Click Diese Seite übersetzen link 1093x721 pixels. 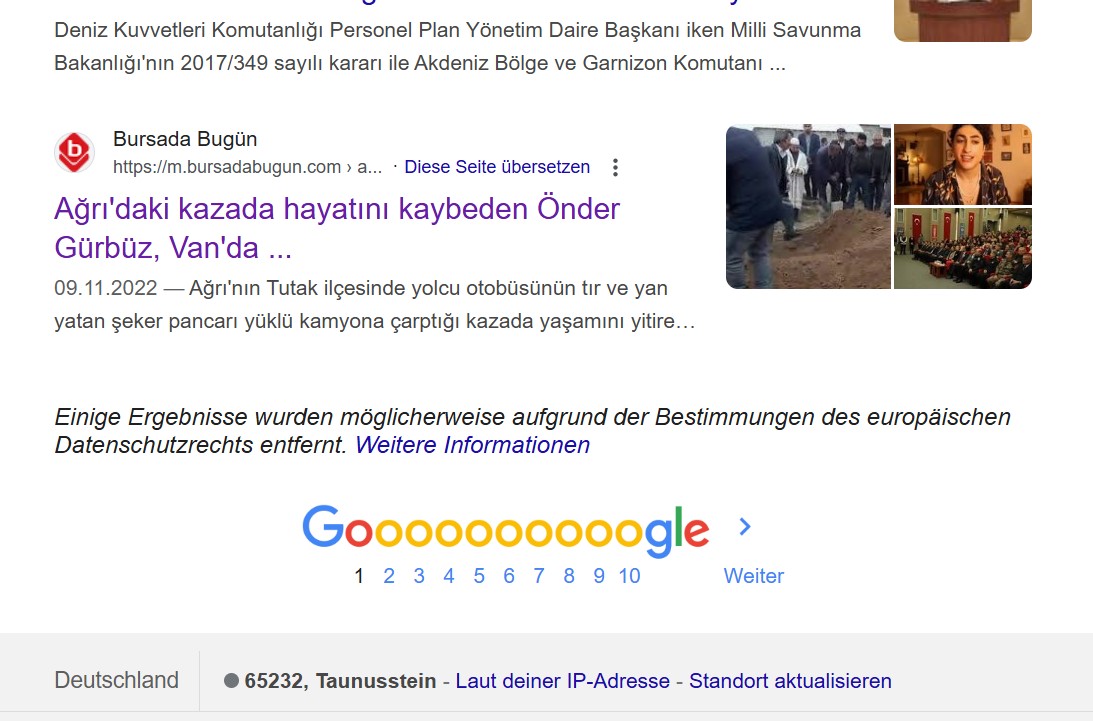click(x=497, y=167)
